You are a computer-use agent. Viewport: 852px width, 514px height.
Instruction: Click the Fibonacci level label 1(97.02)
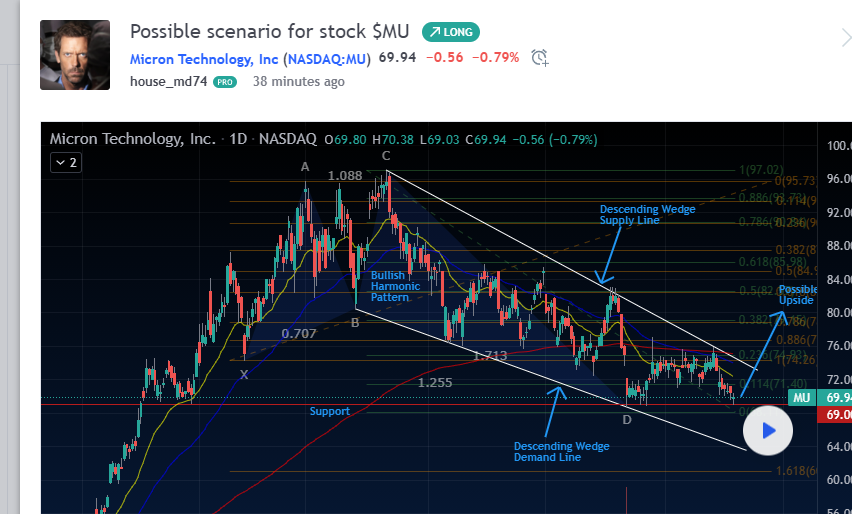[761, 170]
